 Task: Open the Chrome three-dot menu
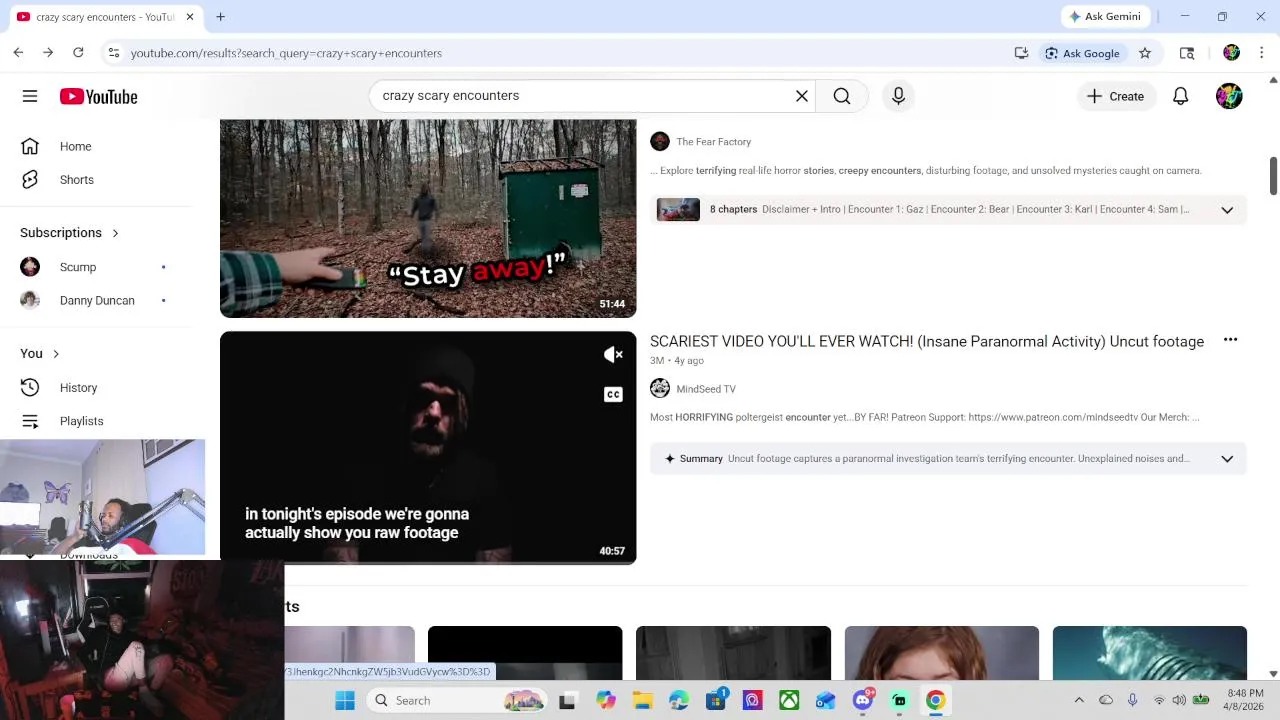1262,53
